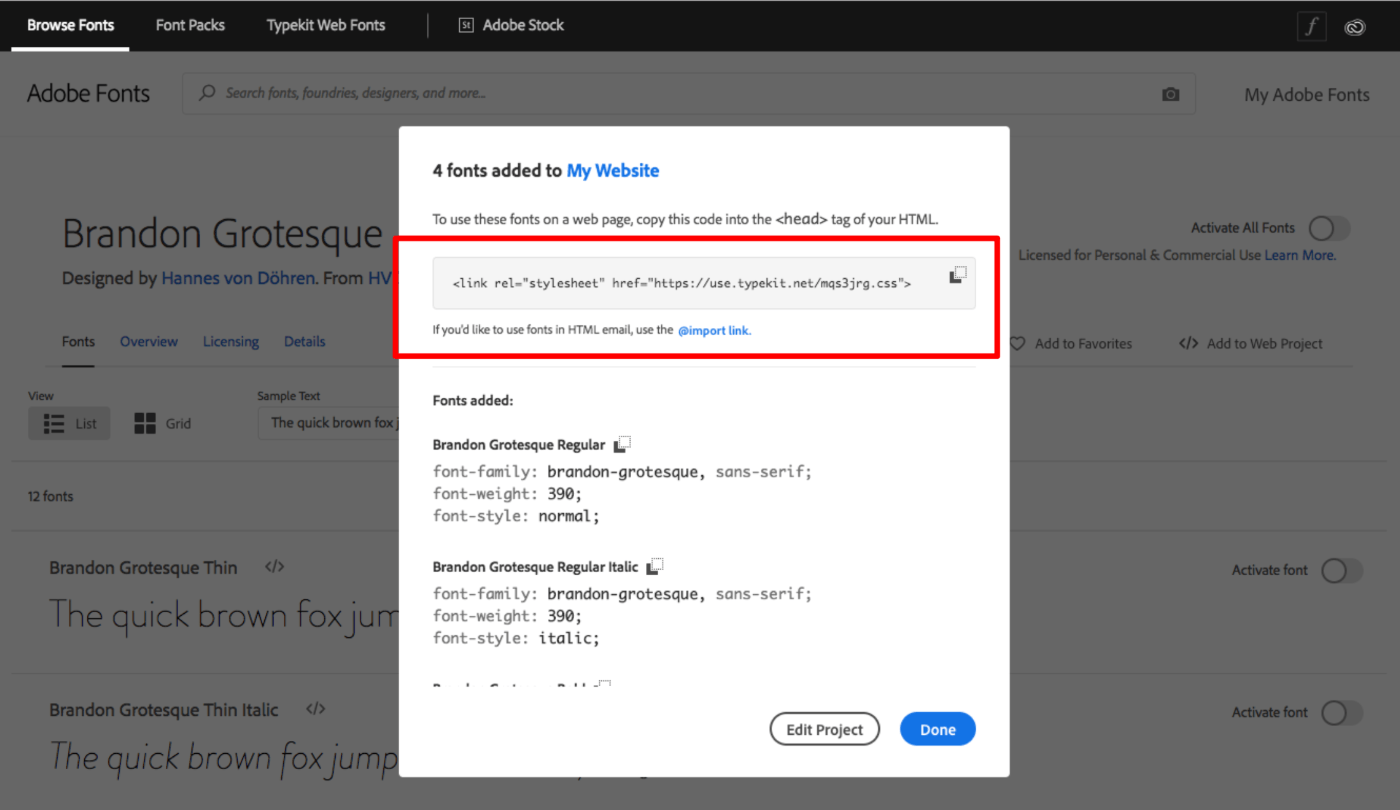The image size is (1400, 810).
Task: Copy the stylesheet embed code using the copy icon
Action: [x=957, y=272]
